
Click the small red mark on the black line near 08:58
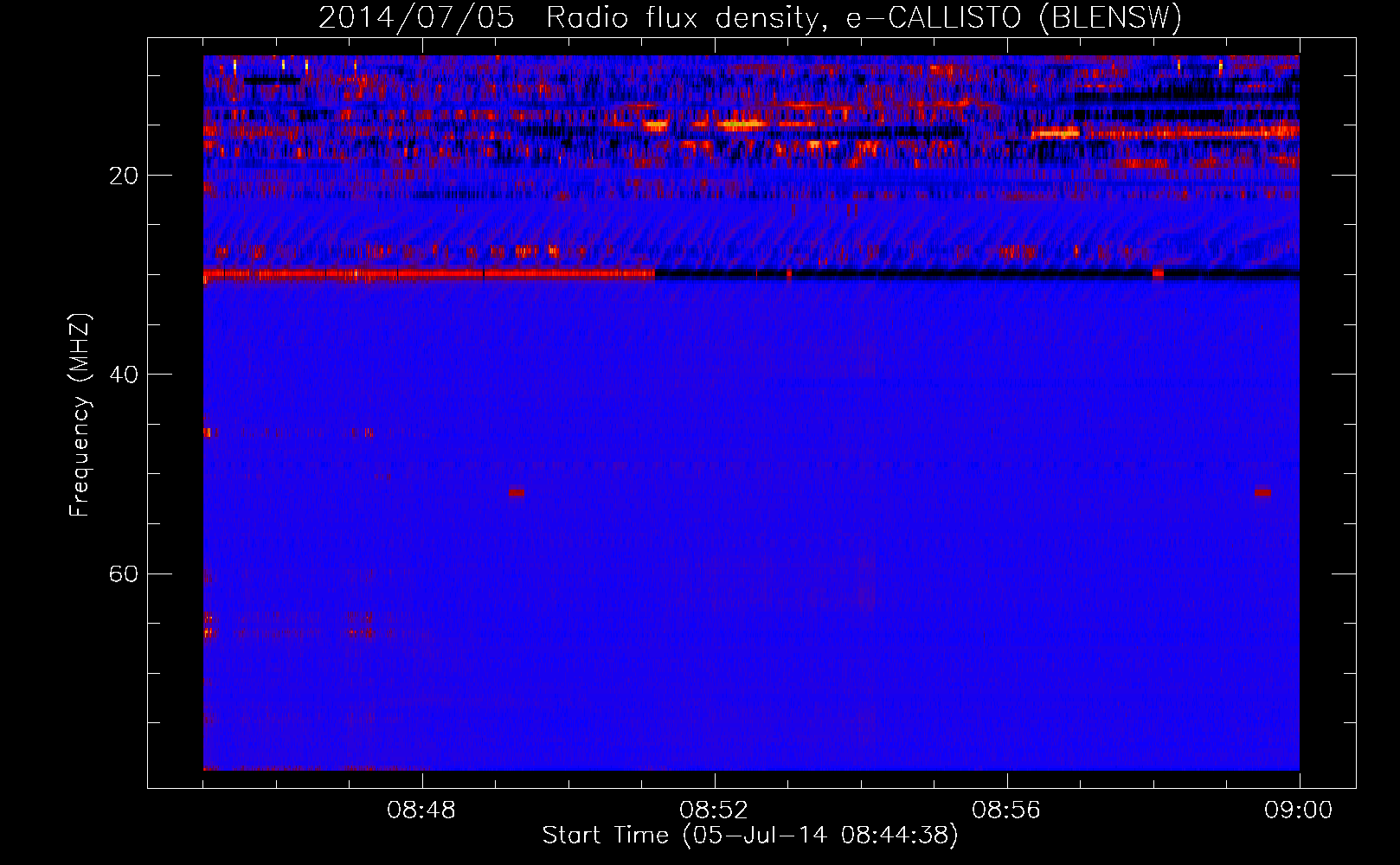tap(1158, 273)
